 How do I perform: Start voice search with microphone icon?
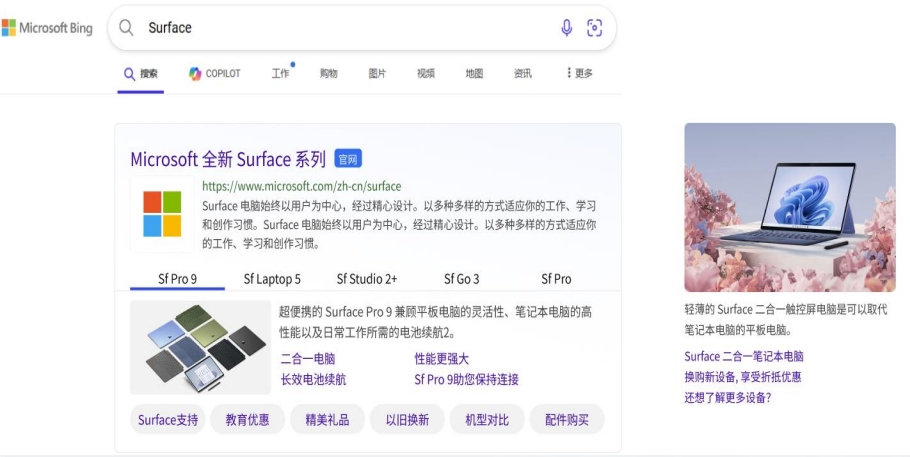(x=566, y=27)
